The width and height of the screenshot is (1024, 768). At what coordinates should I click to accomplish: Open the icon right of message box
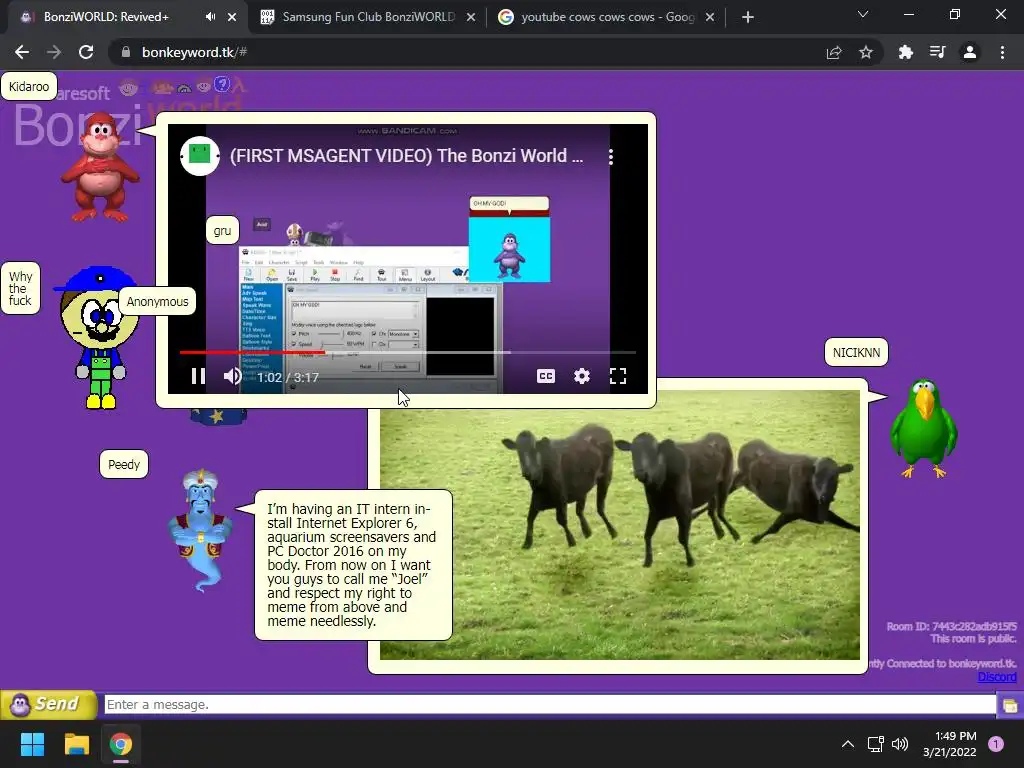(1010, 705)
